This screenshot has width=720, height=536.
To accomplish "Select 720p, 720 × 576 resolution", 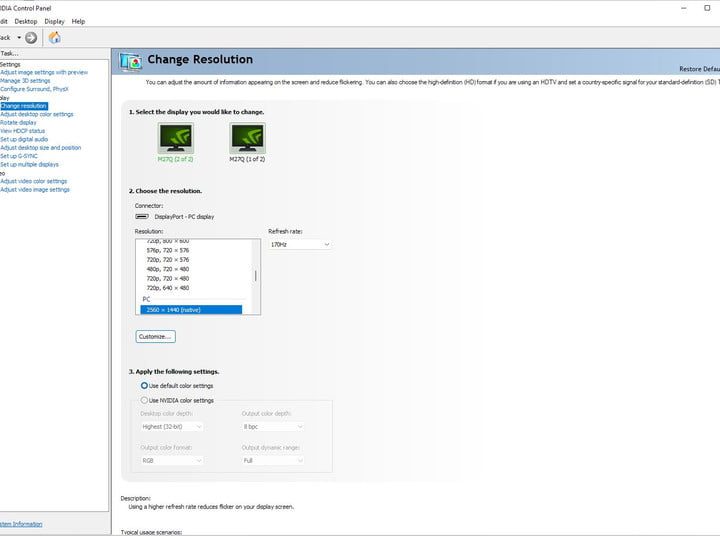I will coord(168,260).
